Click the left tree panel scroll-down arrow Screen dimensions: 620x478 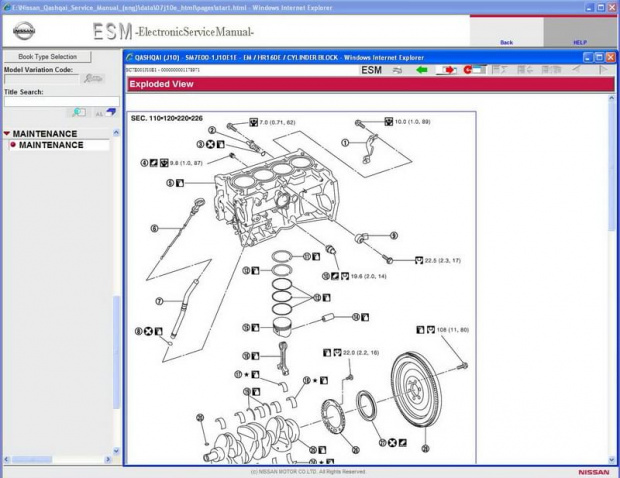(x=116, y=450)
